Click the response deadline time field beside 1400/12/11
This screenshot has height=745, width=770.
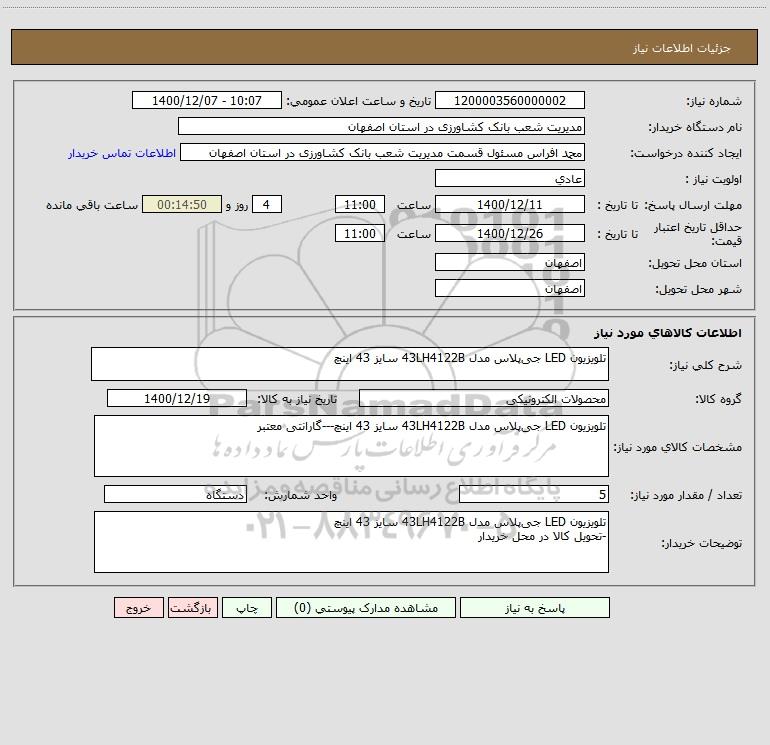click(359, 204)
